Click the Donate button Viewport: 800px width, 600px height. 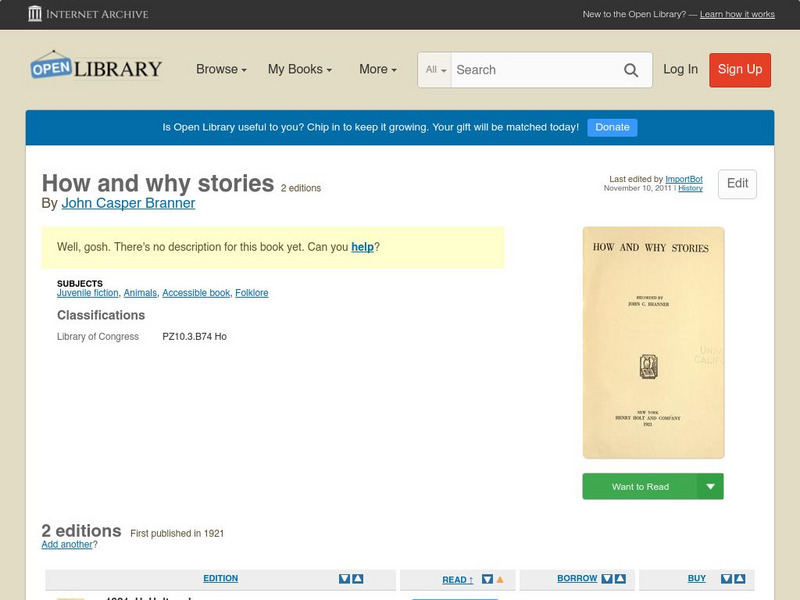[611, 127]
